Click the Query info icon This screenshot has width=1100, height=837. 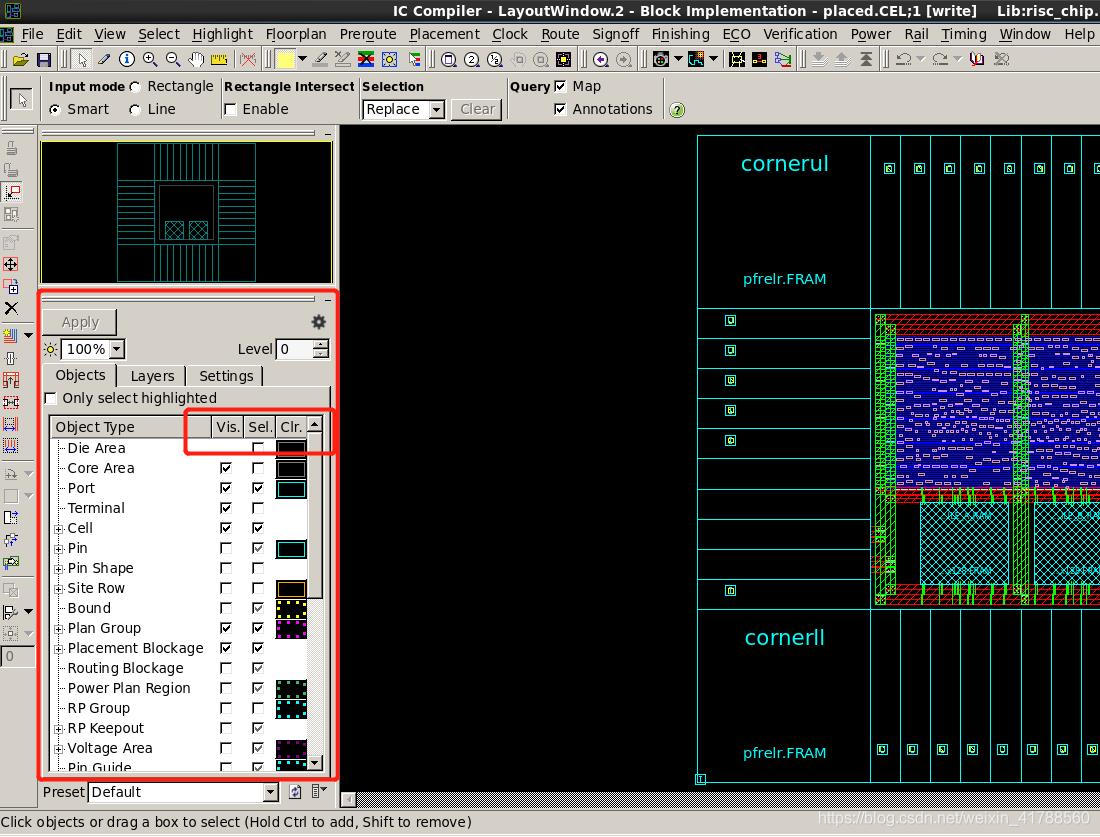(127, 60)
